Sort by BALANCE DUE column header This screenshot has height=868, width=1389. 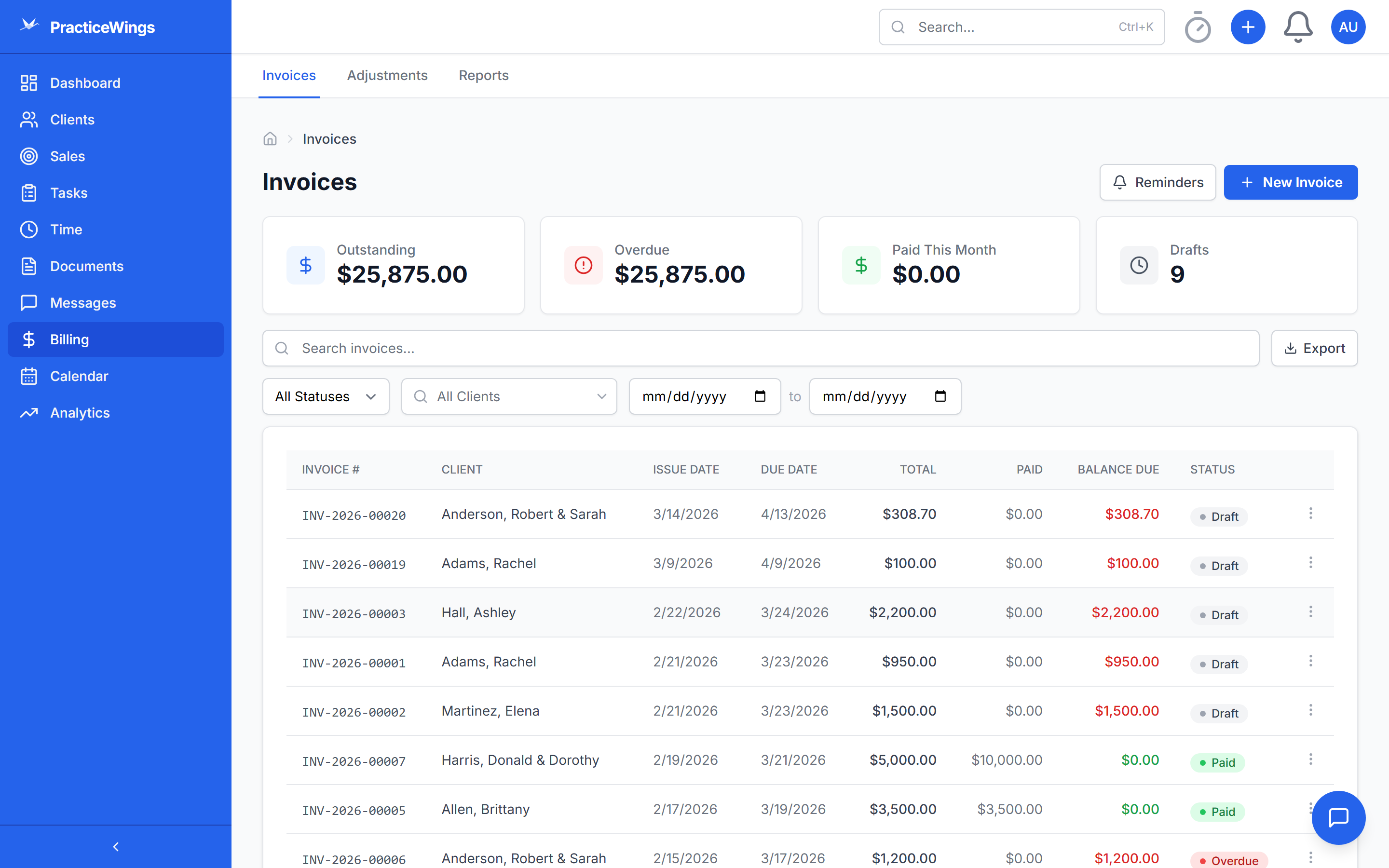(1117, 470)
